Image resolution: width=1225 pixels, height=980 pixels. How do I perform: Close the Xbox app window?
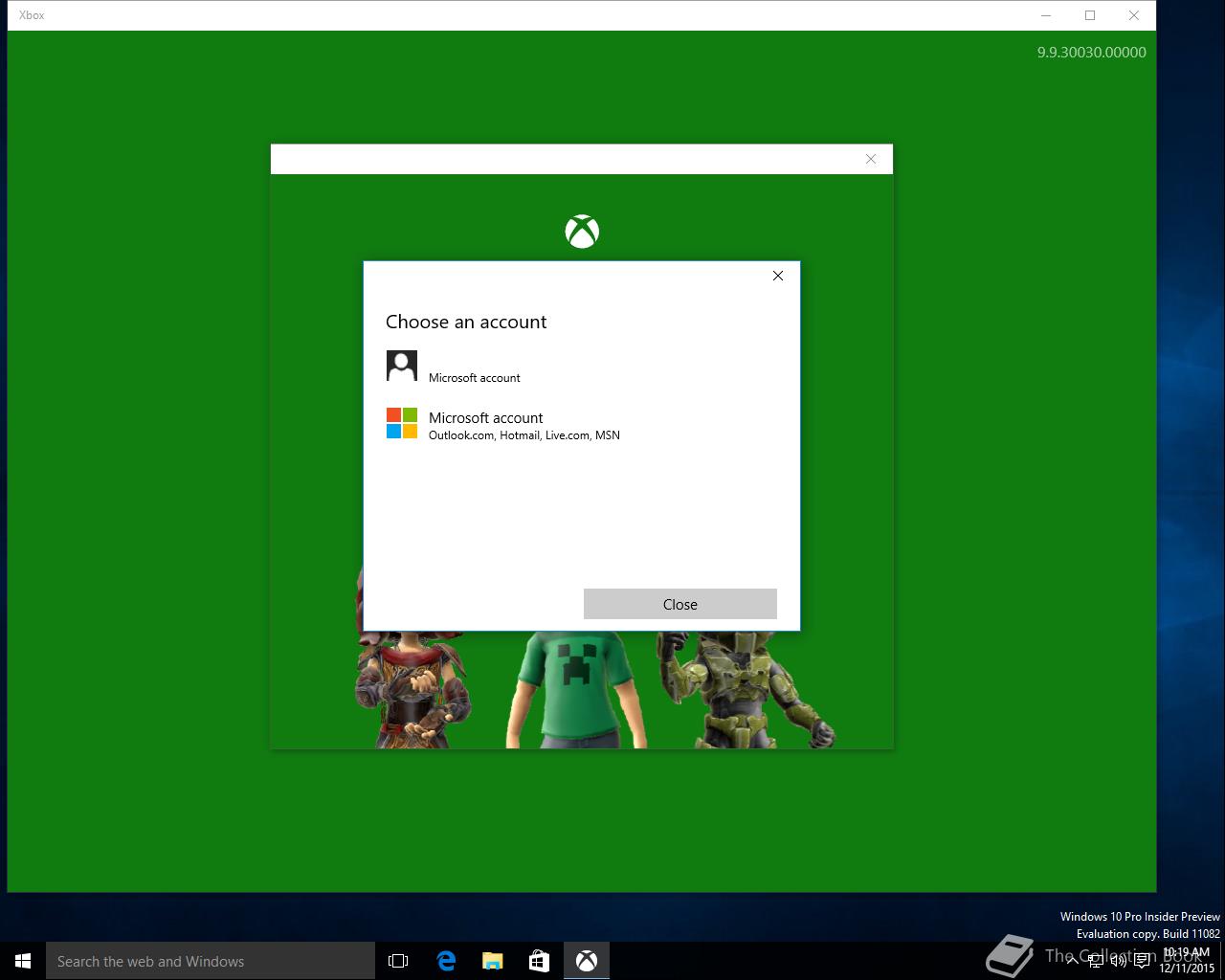click(x=1134, y=15)
